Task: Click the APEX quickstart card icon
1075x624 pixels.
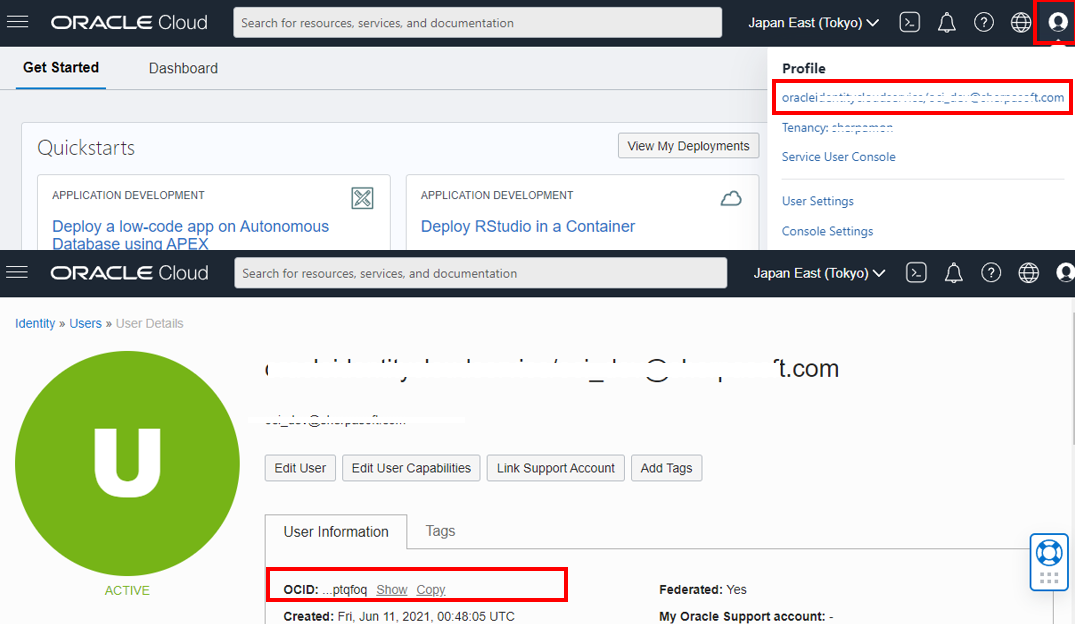Action: [x=362, y=198]
